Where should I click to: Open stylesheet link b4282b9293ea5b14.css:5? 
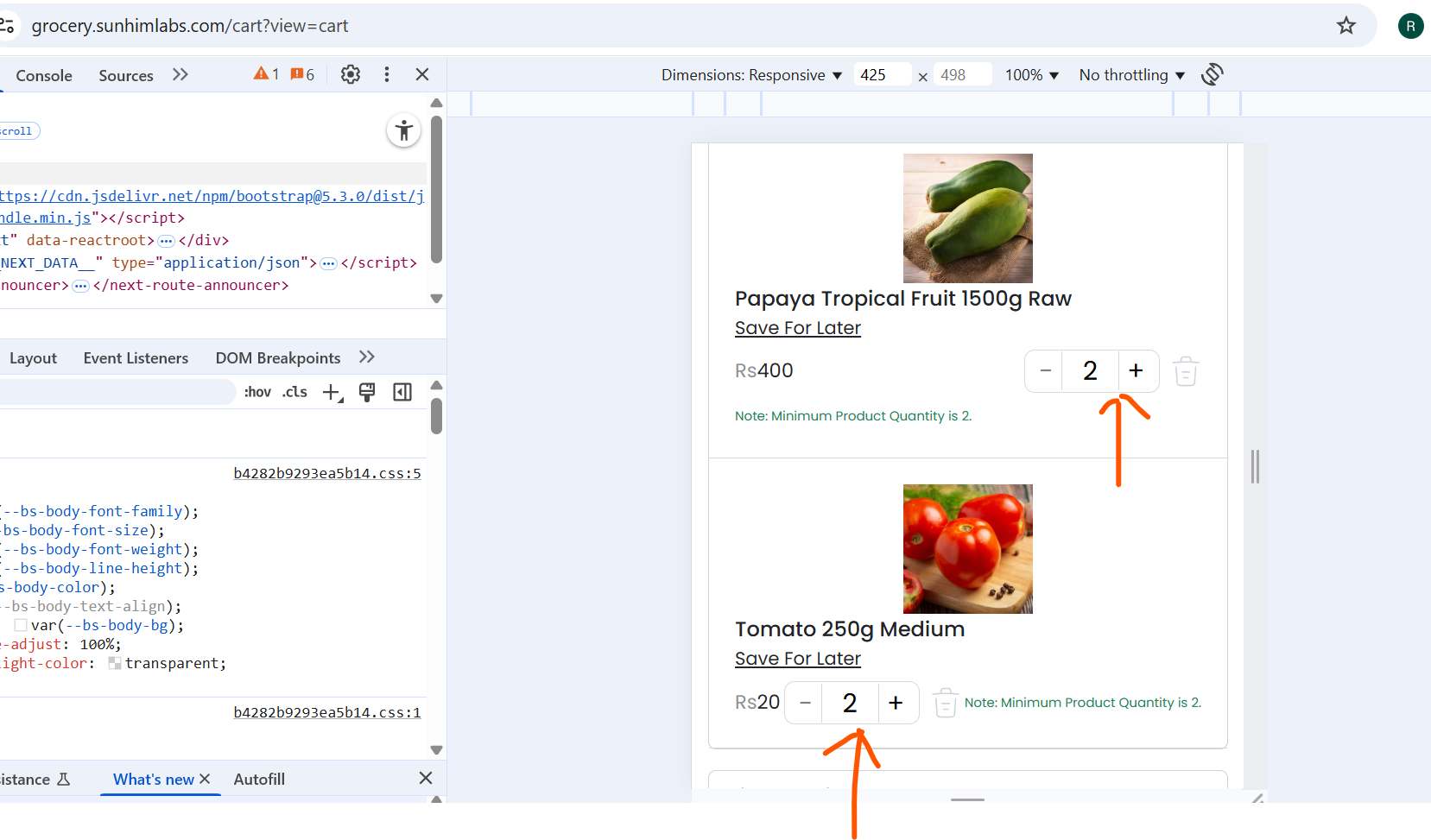tap(327, 473)
